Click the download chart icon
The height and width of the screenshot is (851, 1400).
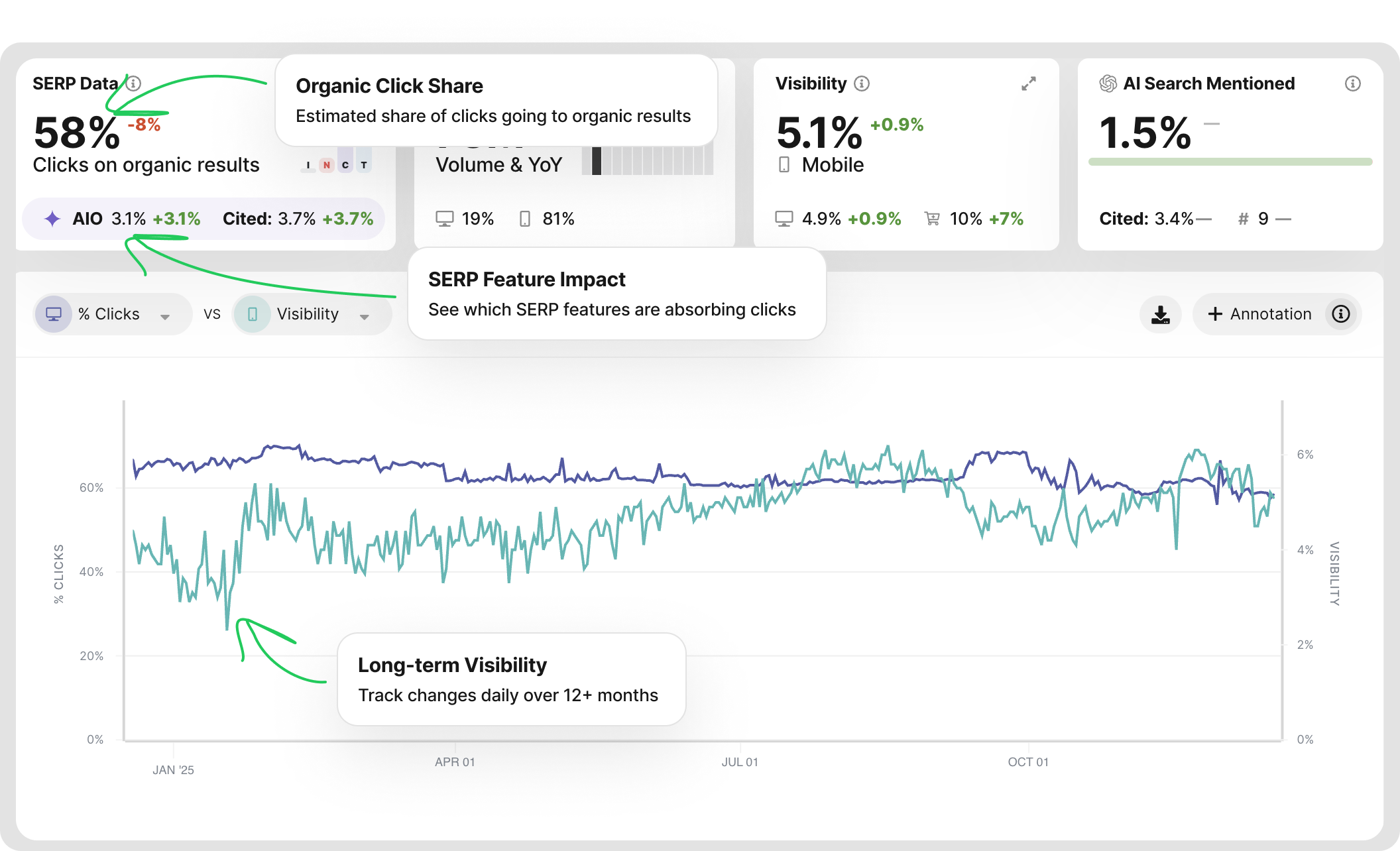point(1161,314)
